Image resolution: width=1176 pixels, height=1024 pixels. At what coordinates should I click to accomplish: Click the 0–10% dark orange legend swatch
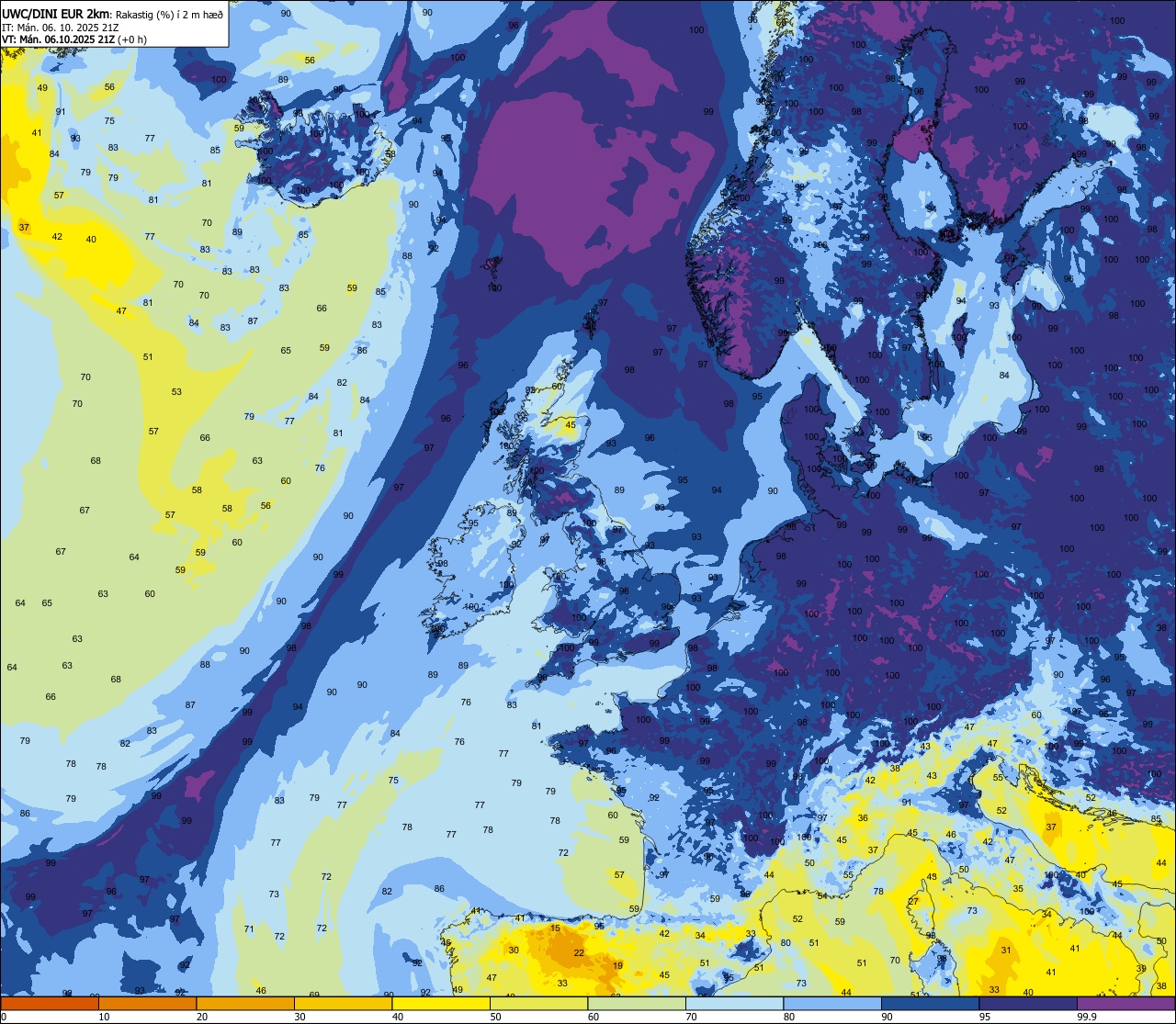[49, 1003]
